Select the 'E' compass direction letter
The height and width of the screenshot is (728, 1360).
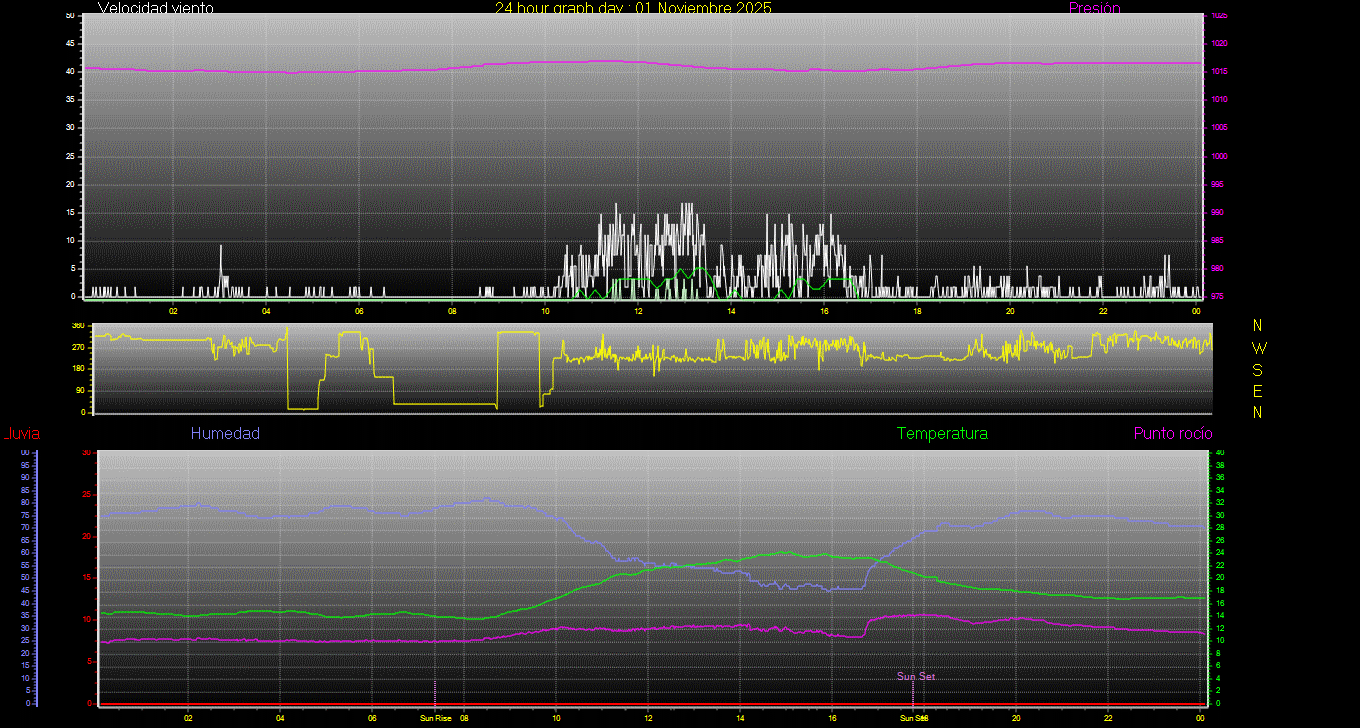(1258, 391)
